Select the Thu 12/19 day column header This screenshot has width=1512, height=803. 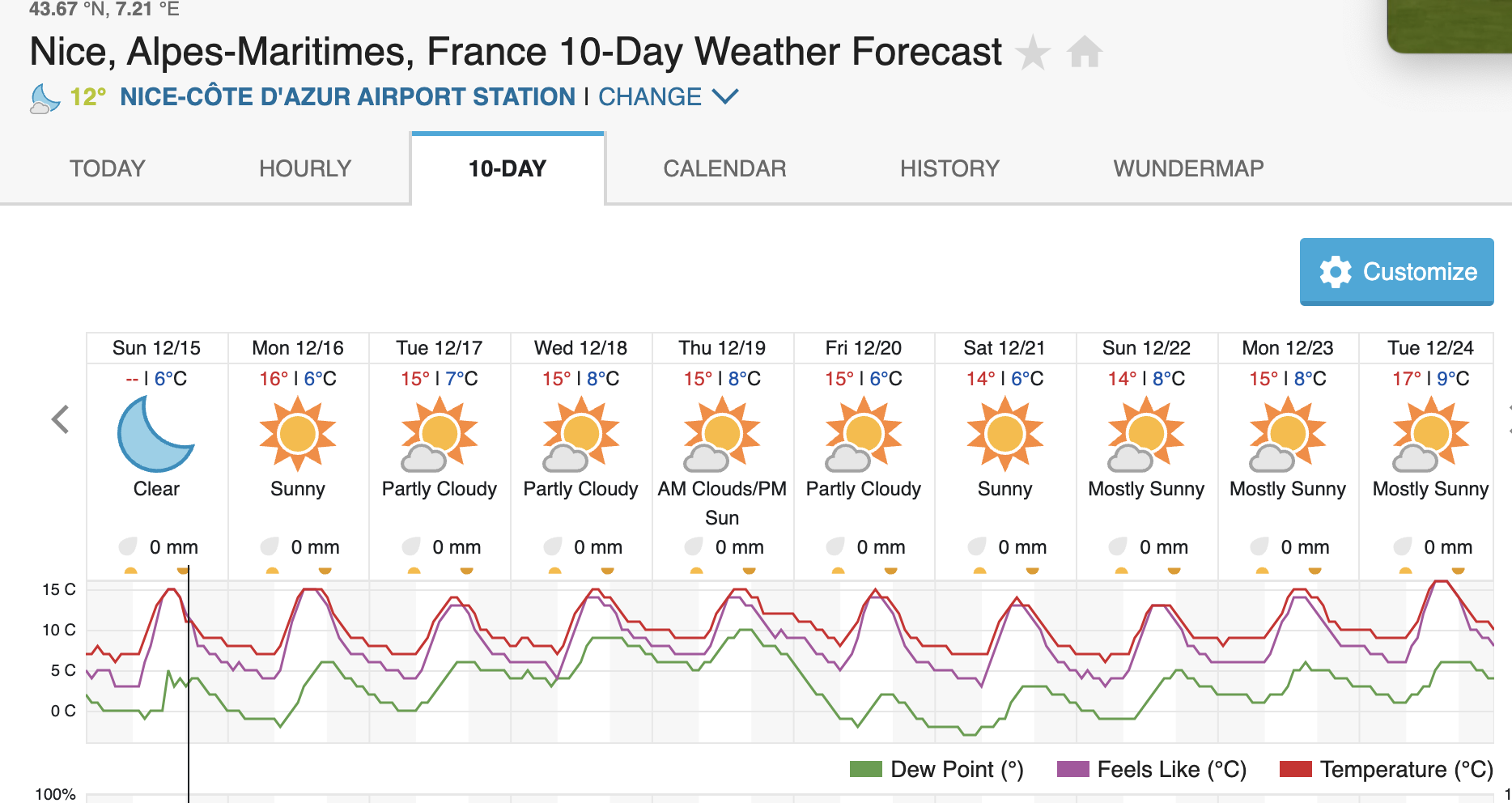pos(722,348)
